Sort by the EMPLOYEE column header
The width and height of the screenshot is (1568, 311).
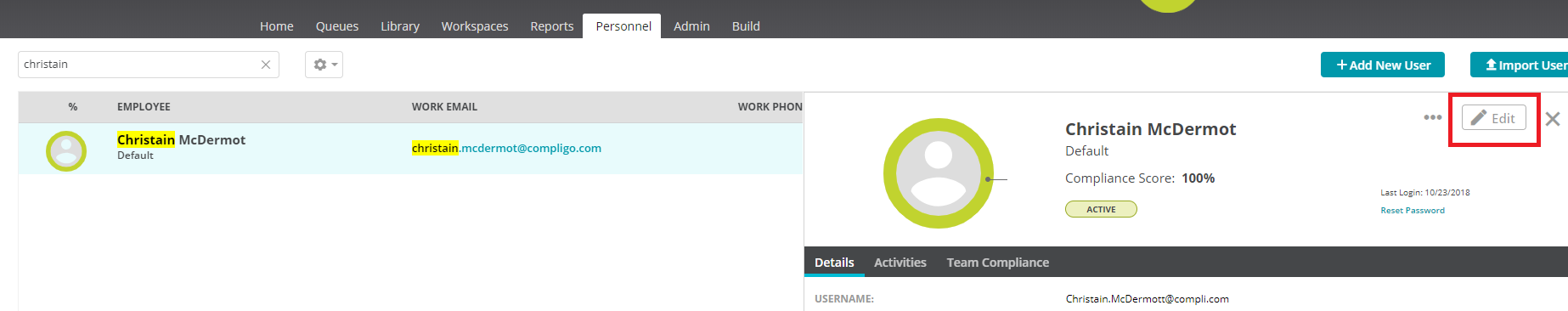pyautogui.click(x=144, y=107)
